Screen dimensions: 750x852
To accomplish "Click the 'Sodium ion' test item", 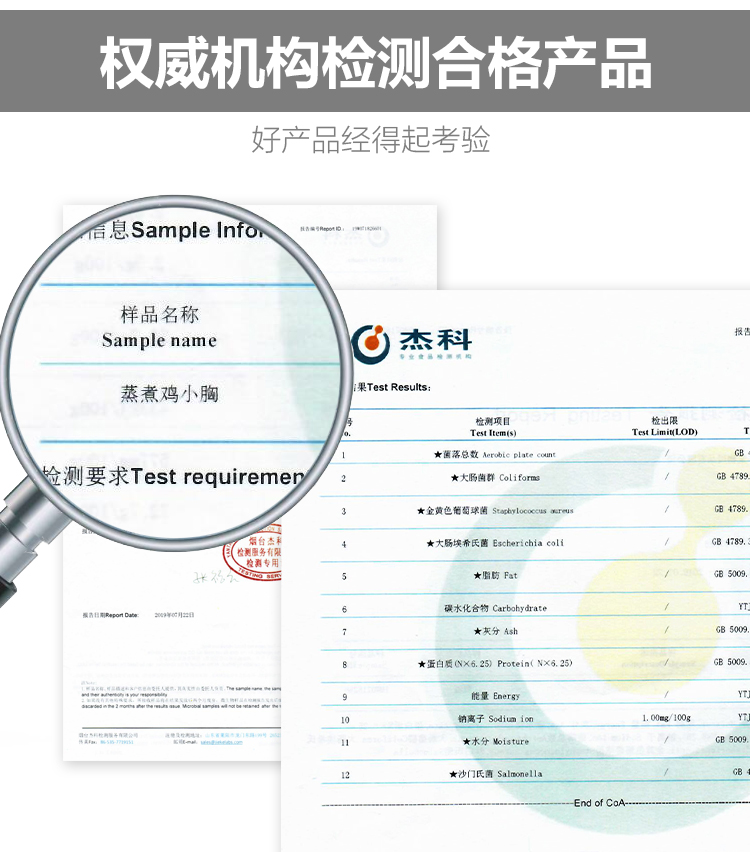I will [x=495, y=719].
